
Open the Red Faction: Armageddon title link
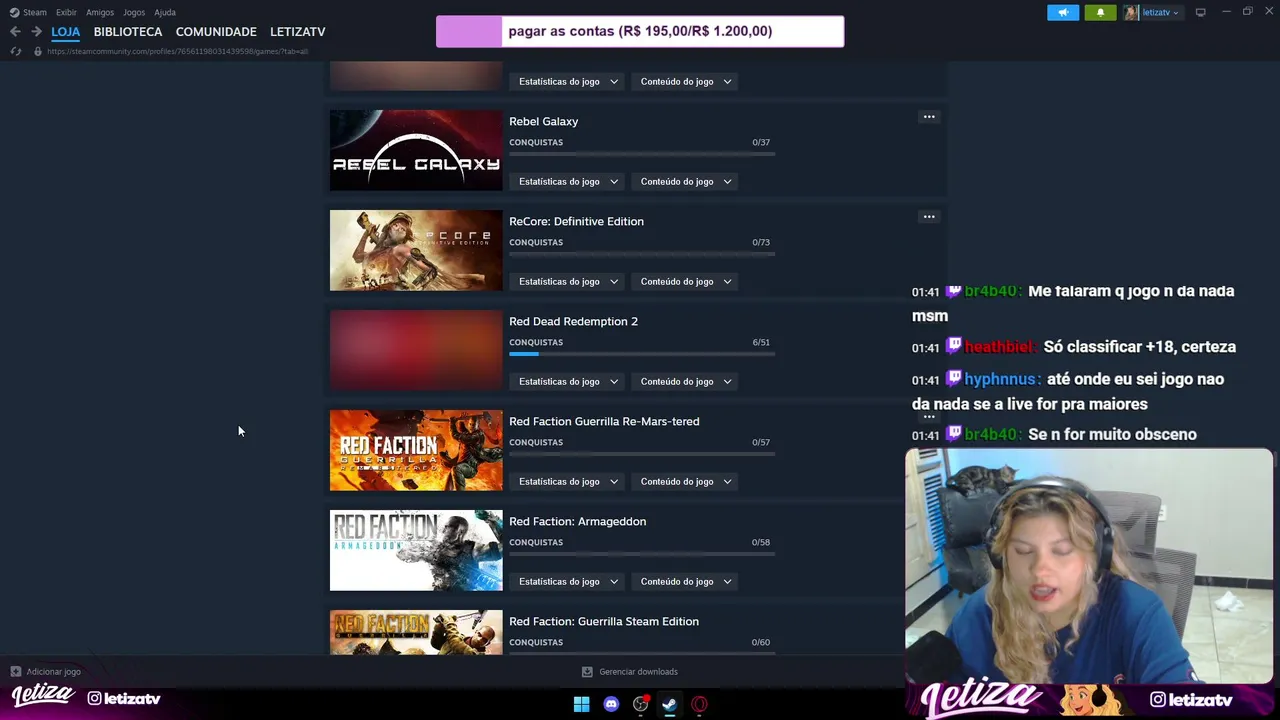coord(577,522)
